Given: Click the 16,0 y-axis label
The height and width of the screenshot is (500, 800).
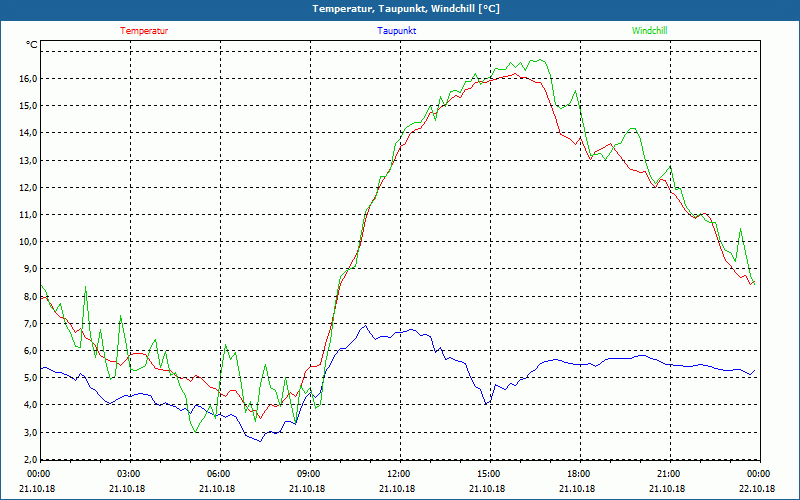Looking at the screenshot, I should click(29, 79).
